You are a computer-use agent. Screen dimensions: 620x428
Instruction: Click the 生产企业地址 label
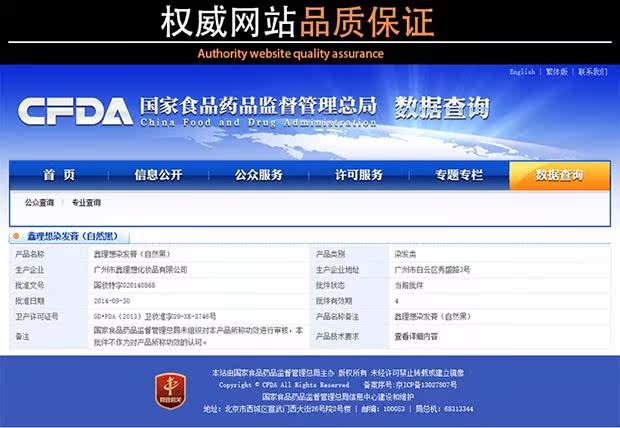pos(337,270)
